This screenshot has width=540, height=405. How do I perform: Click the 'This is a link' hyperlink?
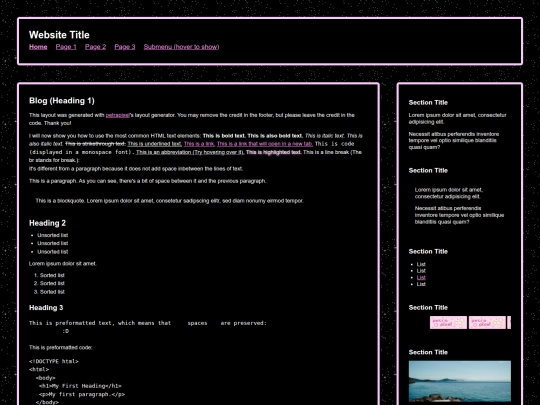pos(199,144)
